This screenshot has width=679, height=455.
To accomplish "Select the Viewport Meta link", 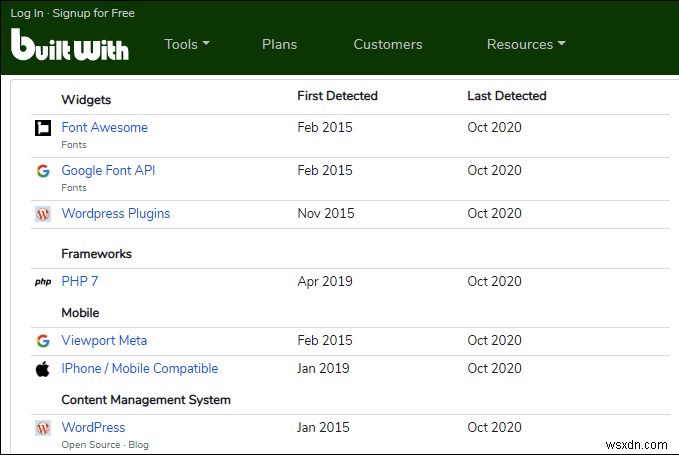I will pyautogui.click(x=104, y=340).
